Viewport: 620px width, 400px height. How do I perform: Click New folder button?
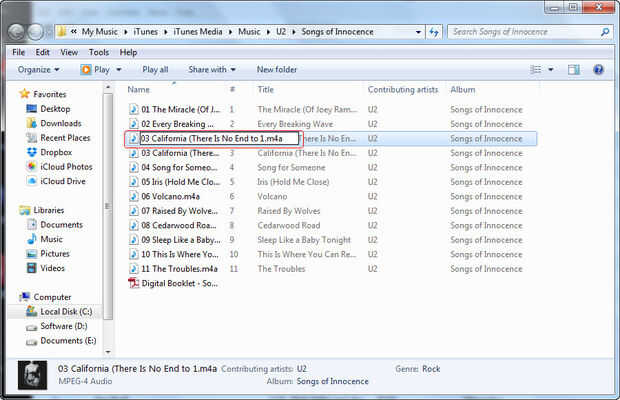pyautogui.click(x=277, y=70)
